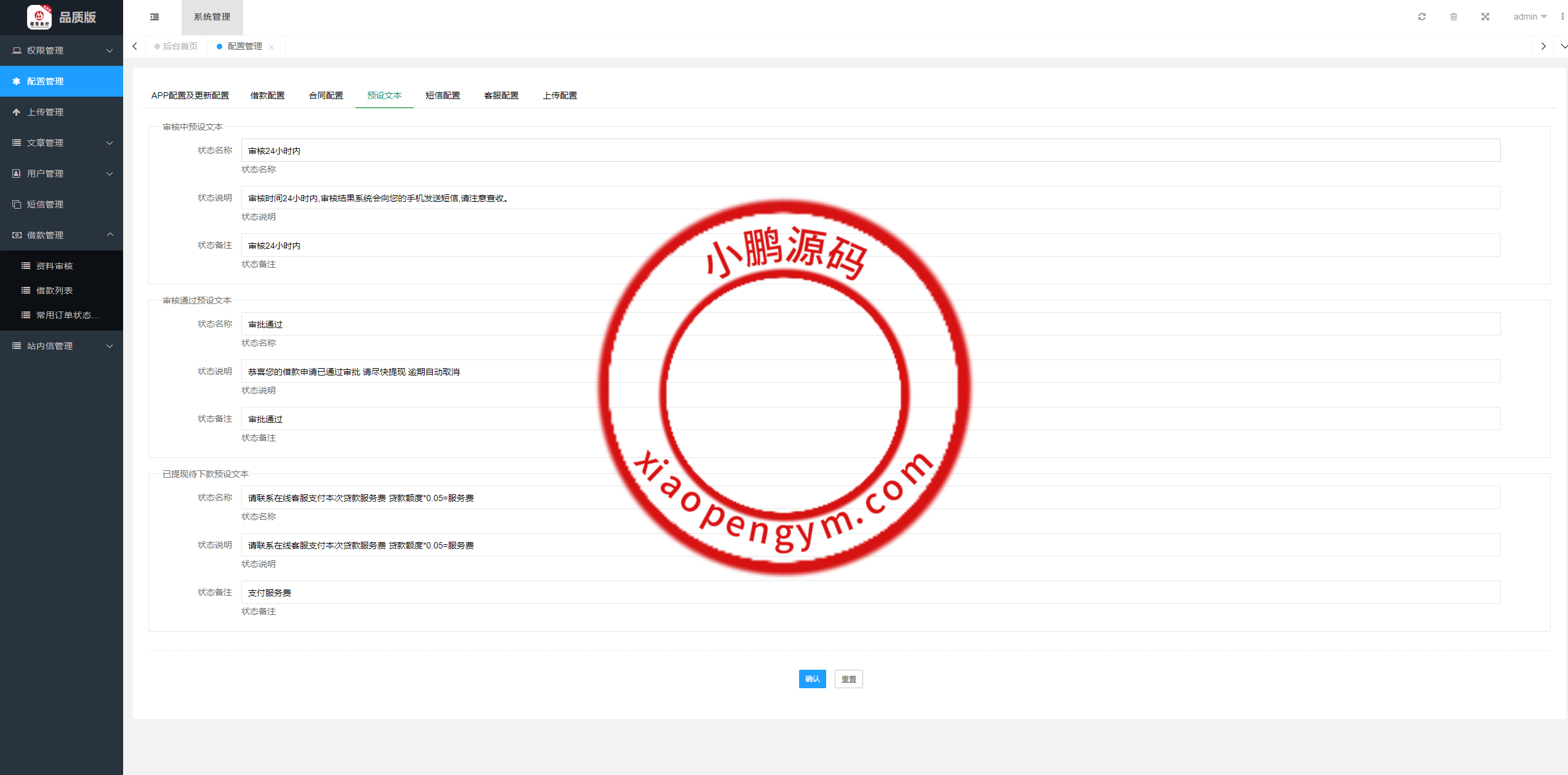
Task: Open the admin dropdown menu
Action: click(x=1526, y=17)
